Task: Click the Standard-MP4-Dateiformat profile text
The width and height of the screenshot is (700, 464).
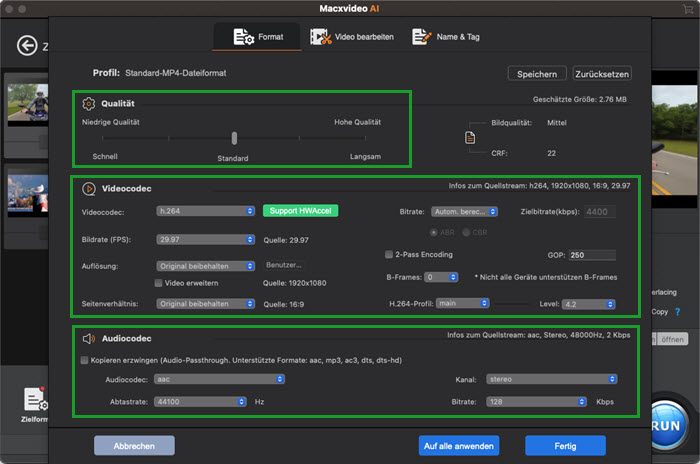Action: (x=175, y=73)
